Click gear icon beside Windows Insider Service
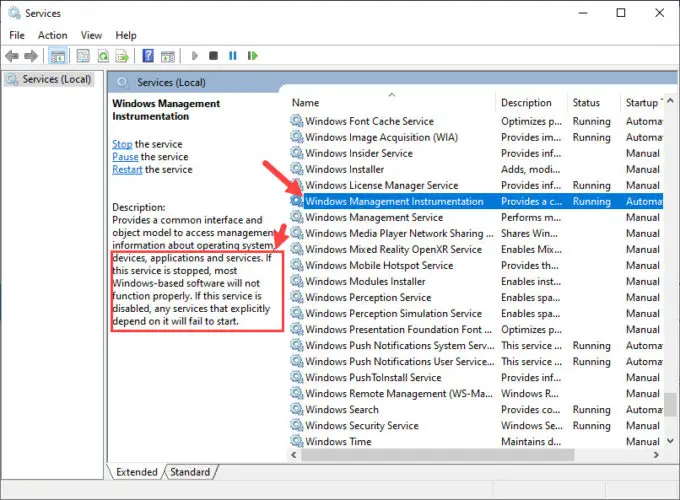Screen dimensions: 680x500 point(297,153)
